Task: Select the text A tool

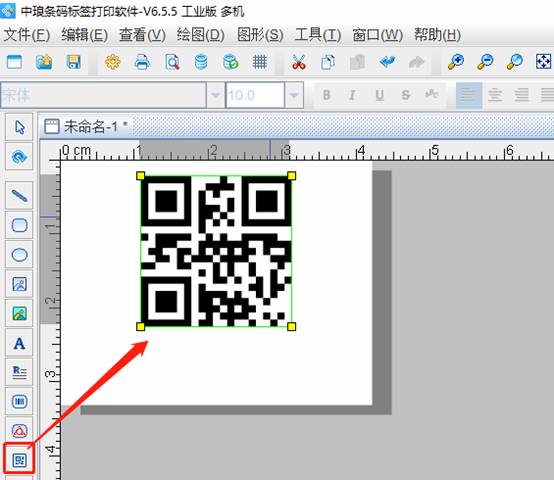Action: pos(19,343)
